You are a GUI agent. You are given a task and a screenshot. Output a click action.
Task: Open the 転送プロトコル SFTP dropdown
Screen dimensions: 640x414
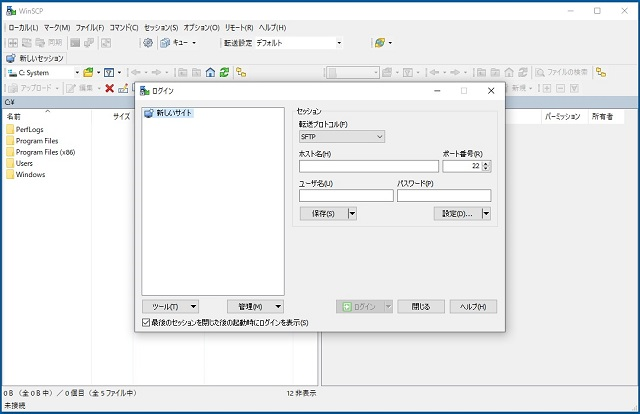point(341,136)
